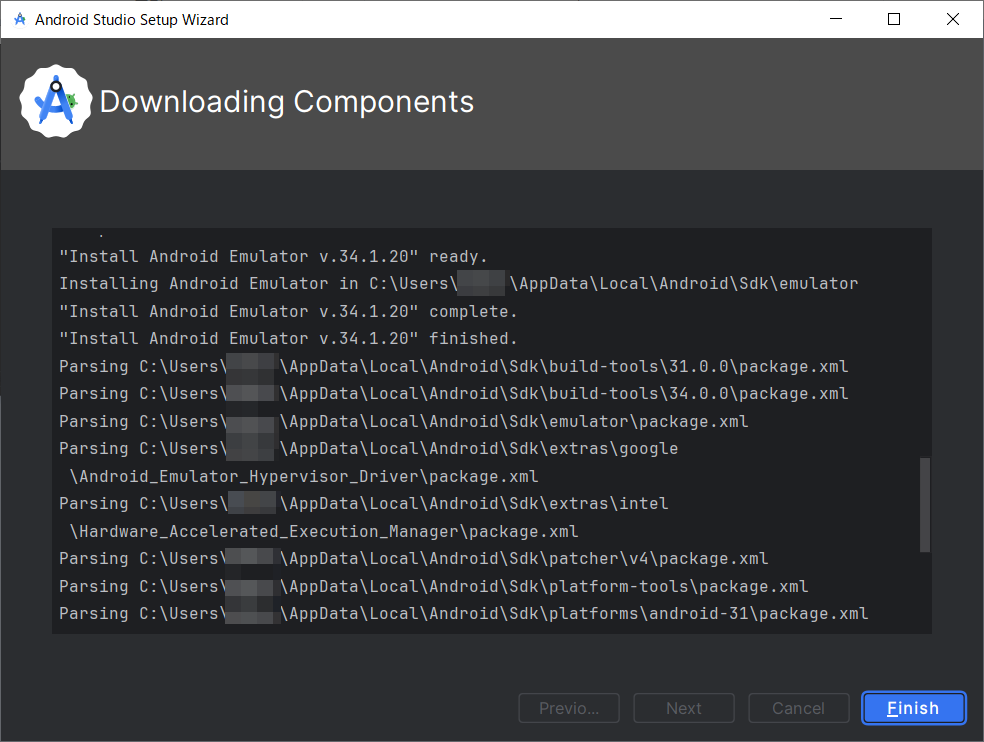Click the Android Emulator "finished" log line
Image resolution: width=984 pixels, height=742 pixels.
point(288,339)
